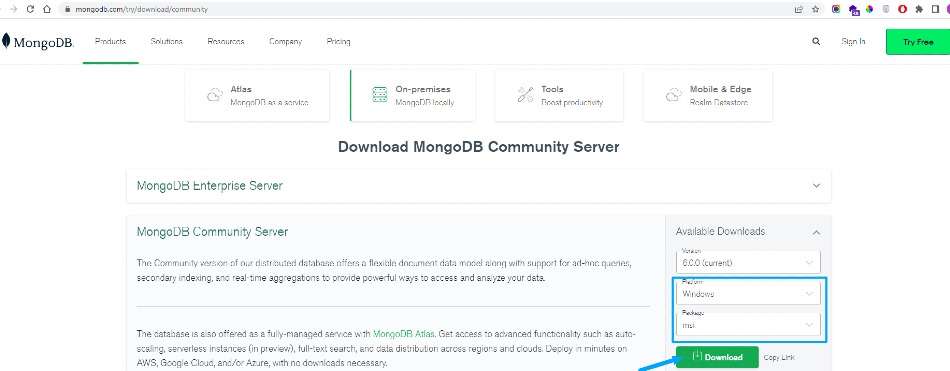Click the Mobile & Edge cloud icon

[x=674, y=95]
